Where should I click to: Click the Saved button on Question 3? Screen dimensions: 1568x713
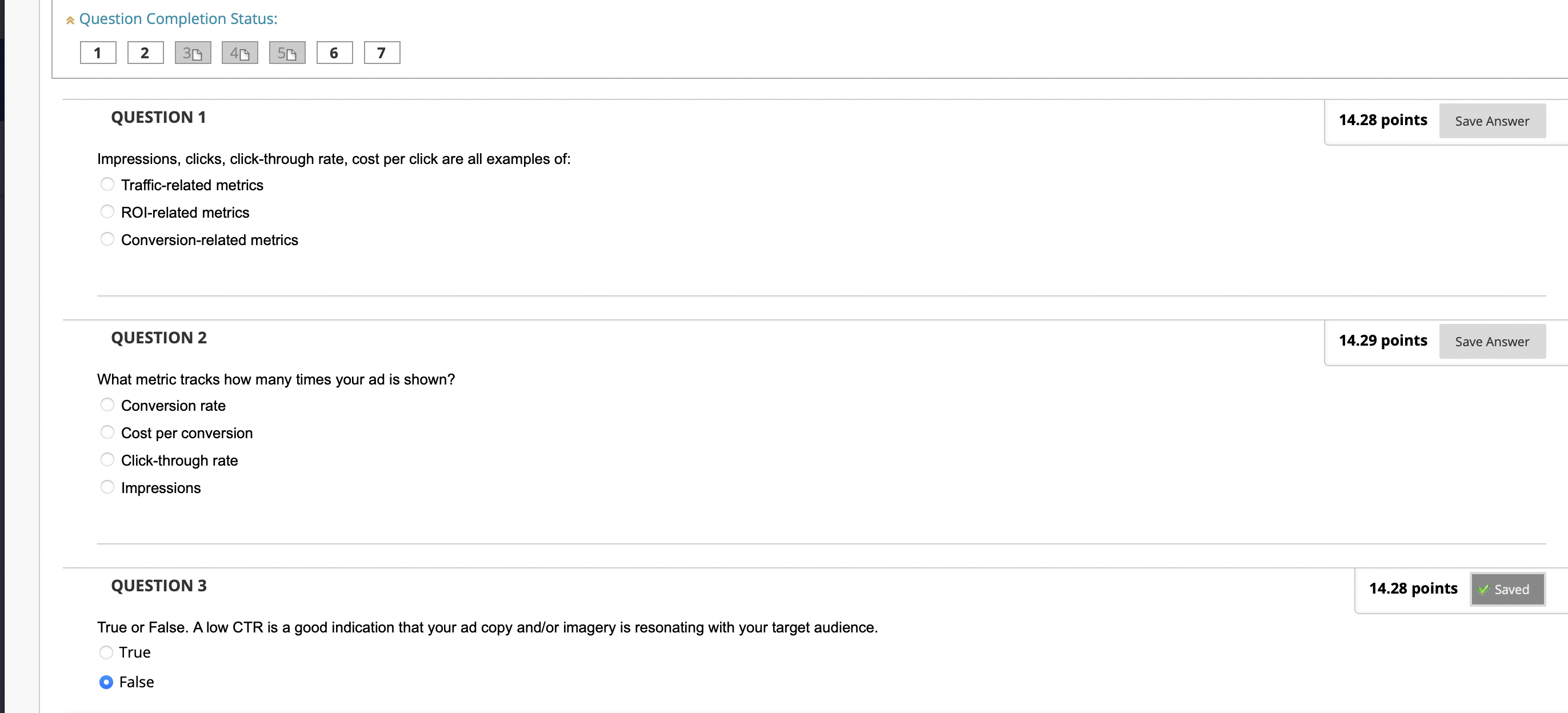[x=1506, y=589]
